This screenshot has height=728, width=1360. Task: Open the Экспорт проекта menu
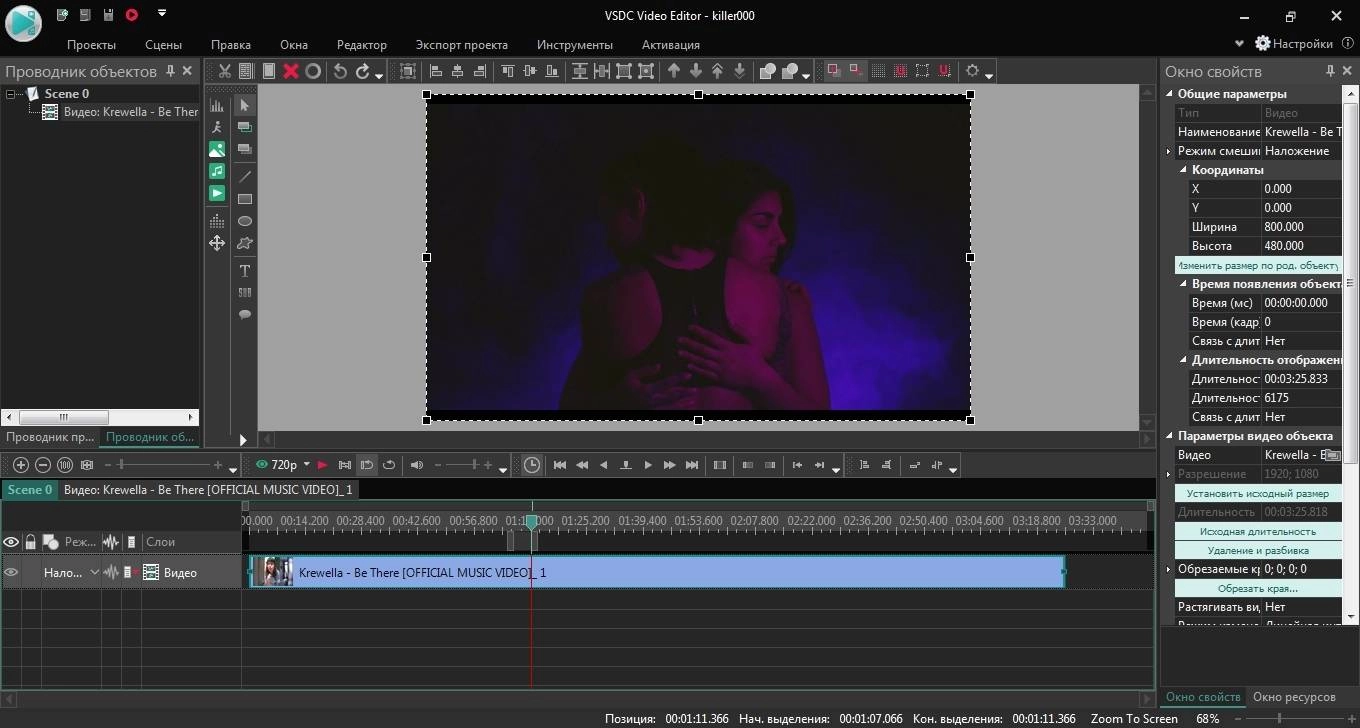point(462,45)
